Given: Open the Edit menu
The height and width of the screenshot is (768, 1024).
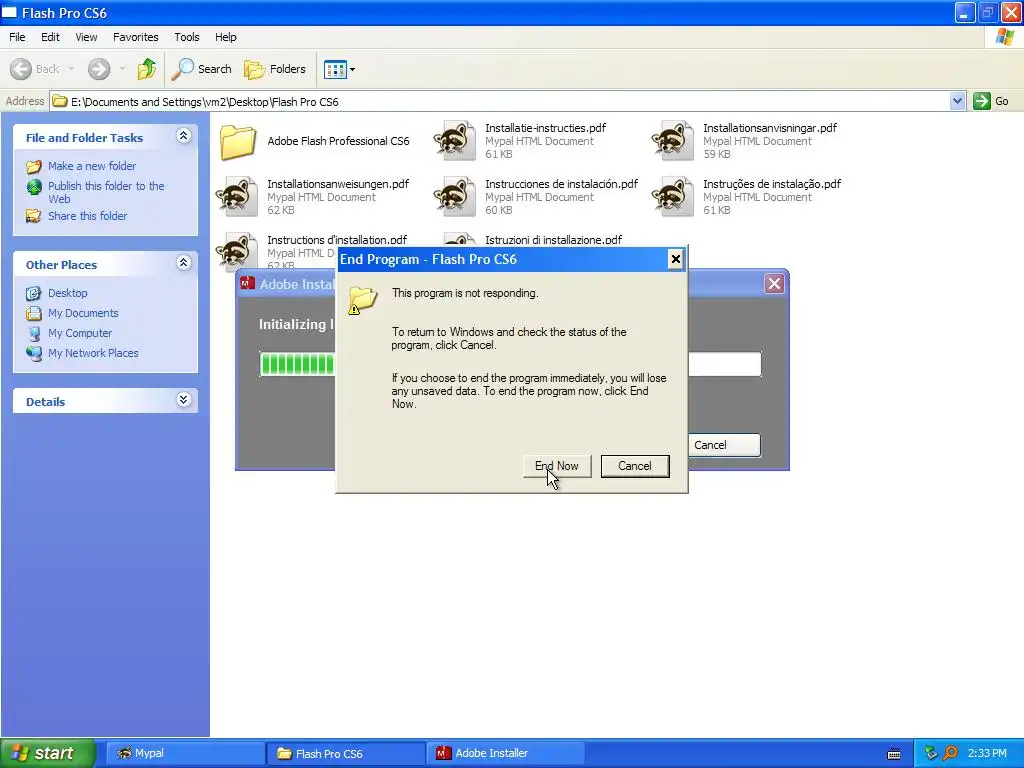Looking at the screenshot, I should (x=50, y=37).
